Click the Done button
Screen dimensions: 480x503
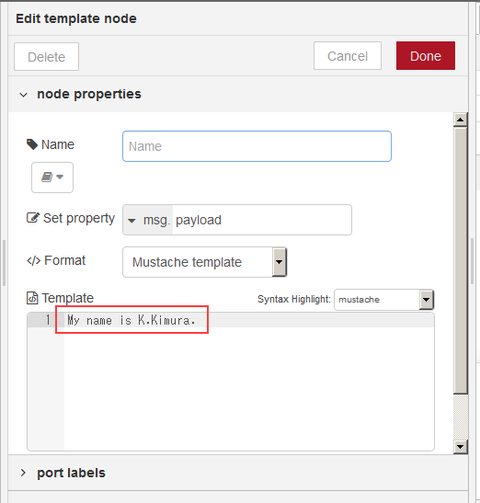click(x=425, y=56)
